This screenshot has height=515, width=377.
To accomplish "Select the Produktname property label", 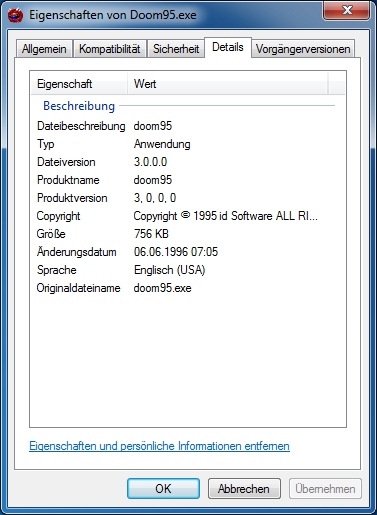I will click(68, 180).
